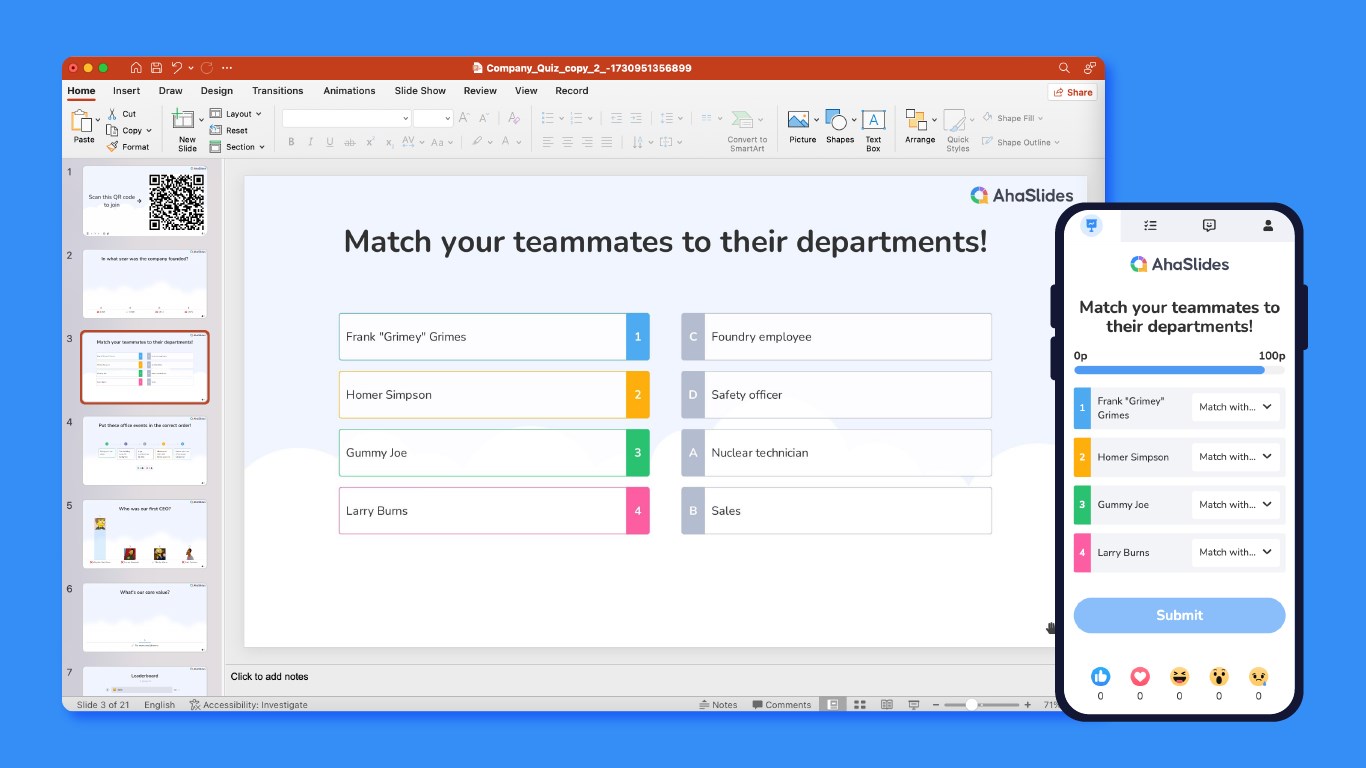Click the surprised emoji reaction on the phone
This screenshot has width=1366, height=768.
point(1219,676)
